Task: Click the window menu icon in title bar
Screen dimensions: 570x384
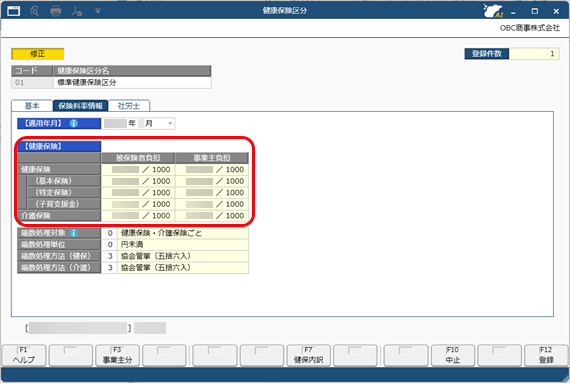Action: 13,11
